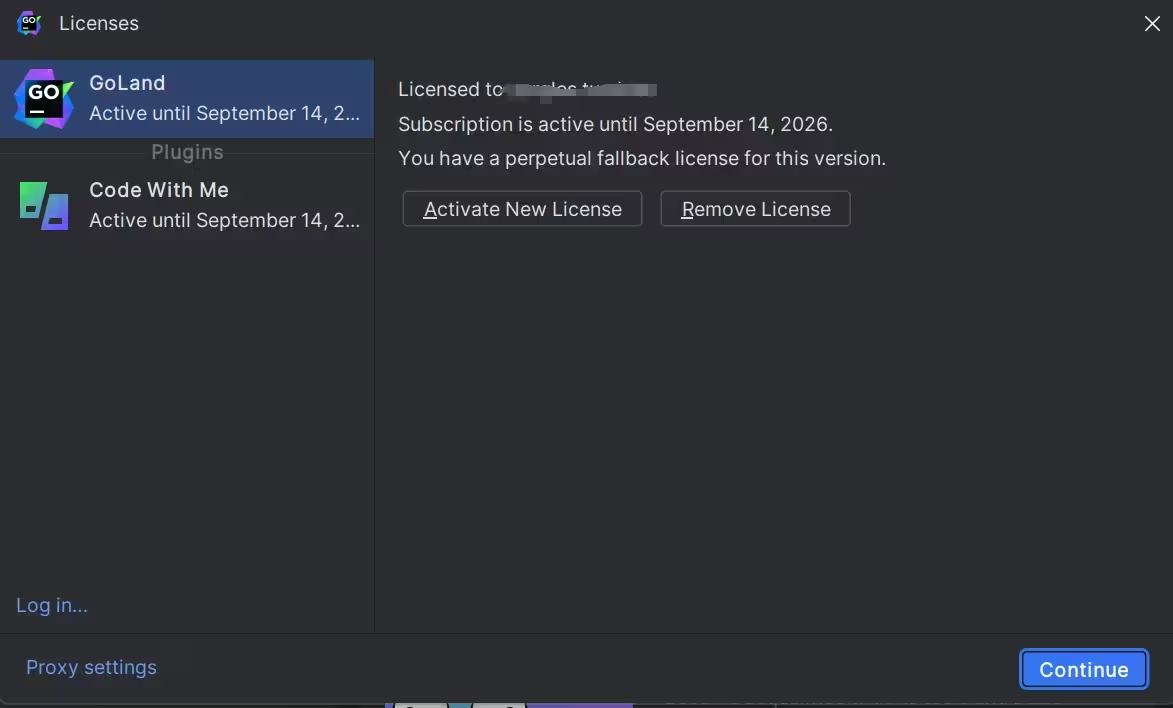
Task: Open Proxy settings link
Action: point(91,667)
